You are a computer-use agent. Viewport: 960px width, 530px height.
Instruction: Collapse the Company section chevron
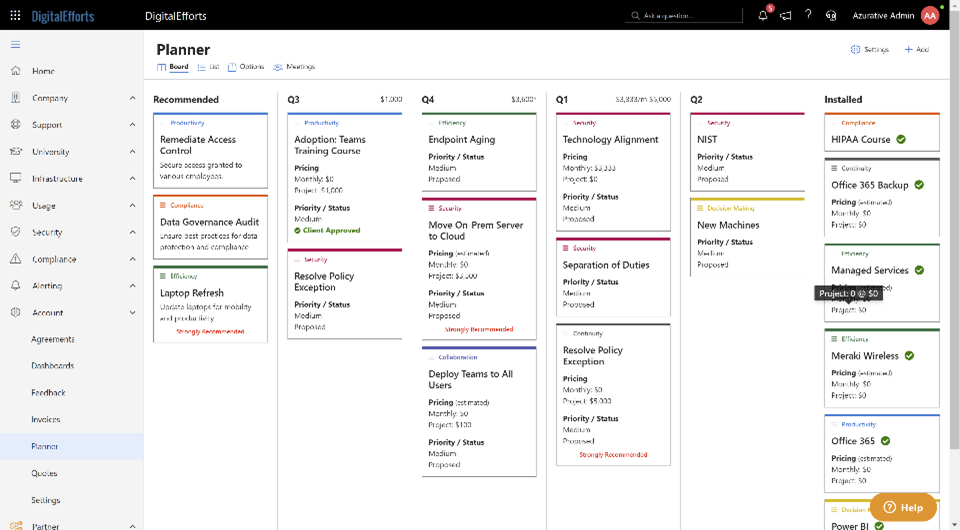(132, 98)
